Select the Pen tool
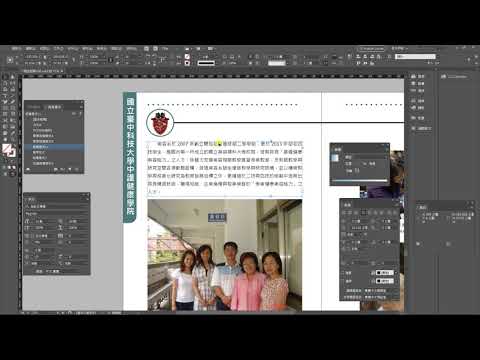The image size is (480, 360). point(6,101)
